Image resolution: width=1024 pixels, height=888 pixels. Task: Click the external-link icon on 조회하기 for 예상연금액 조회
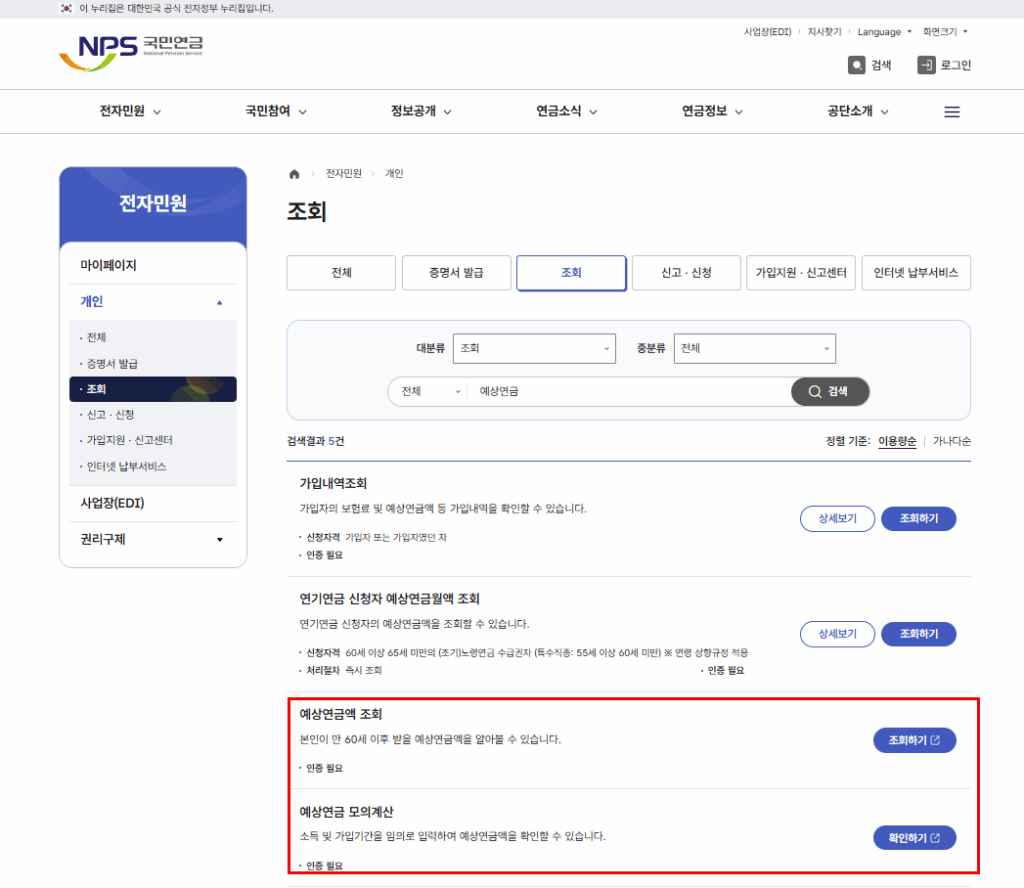pos(937,740)
